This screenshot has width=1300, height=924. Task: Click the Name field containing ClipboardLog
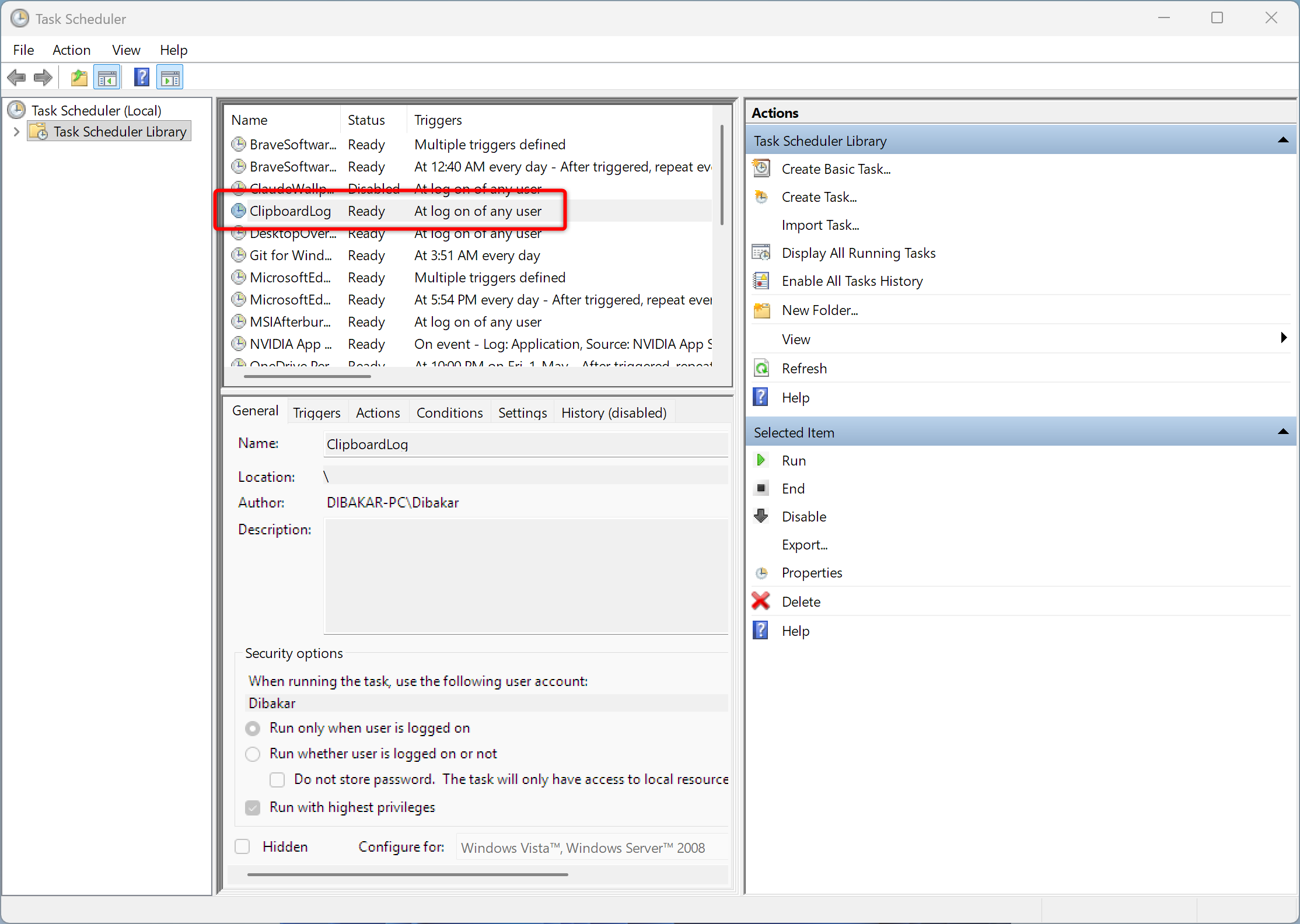pyautogui.click(x=526, y=444)
